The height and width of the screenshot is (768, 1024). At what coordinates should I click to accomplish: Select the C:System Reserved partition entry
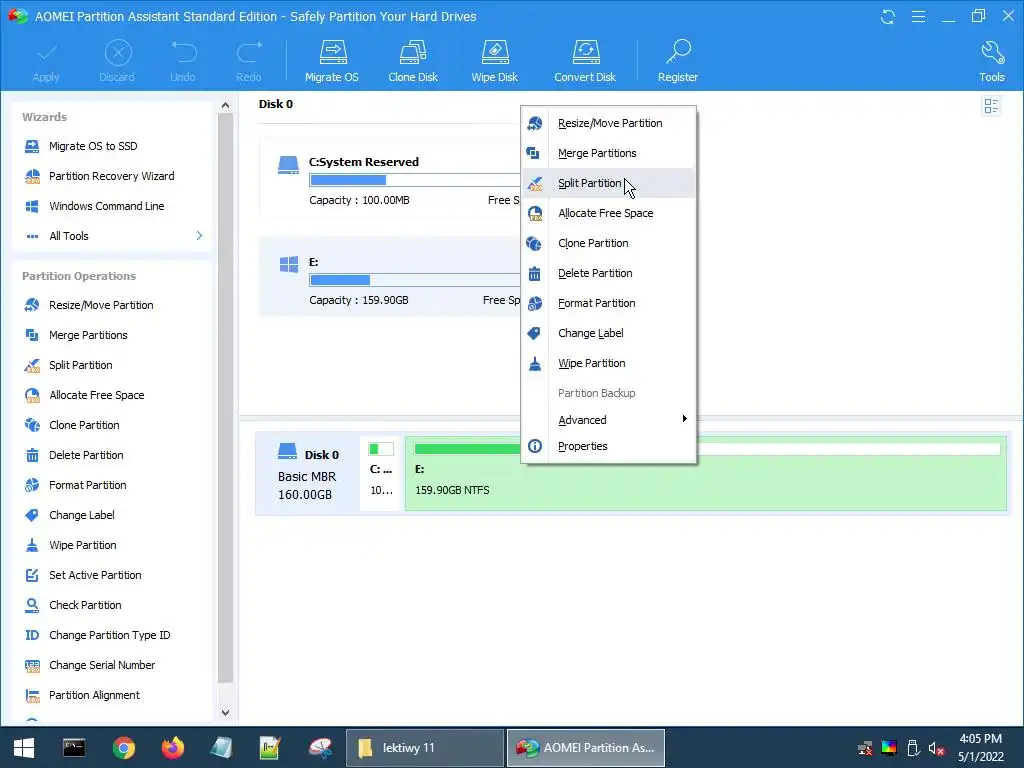tap(390, 178)
